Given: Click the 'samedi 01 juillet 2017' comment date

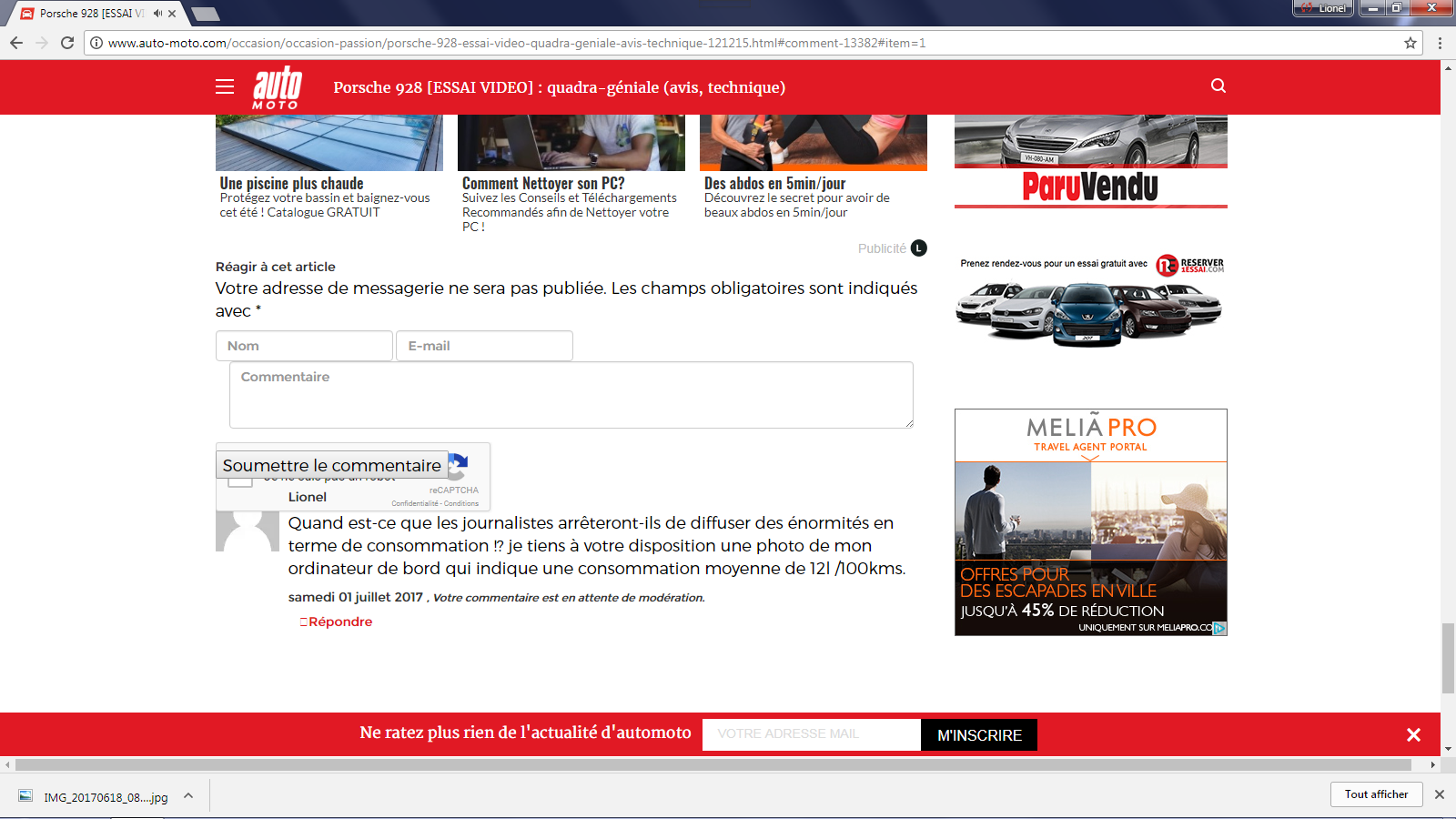Looking at the screenshot, I should coord(355,597).
